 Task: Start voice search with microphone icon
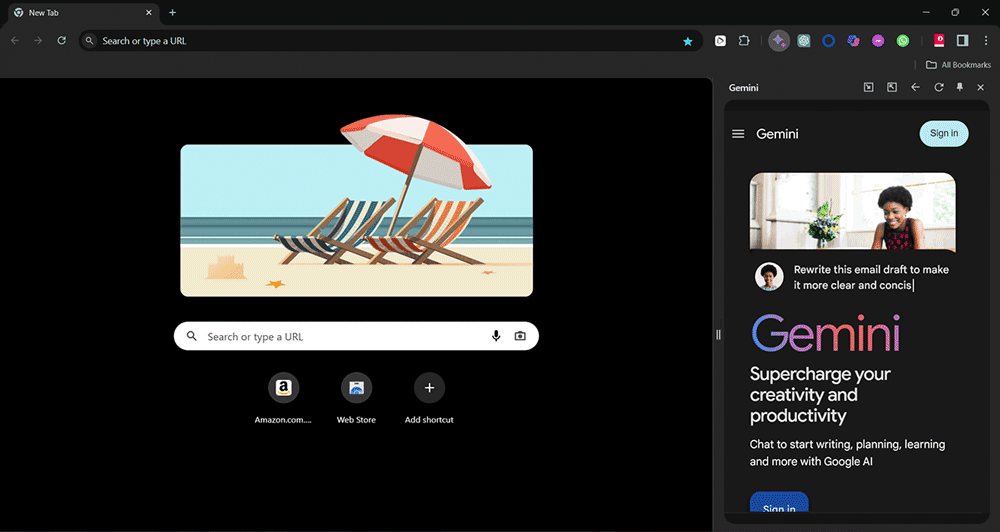pyautogui.click(x=496, y=337)
